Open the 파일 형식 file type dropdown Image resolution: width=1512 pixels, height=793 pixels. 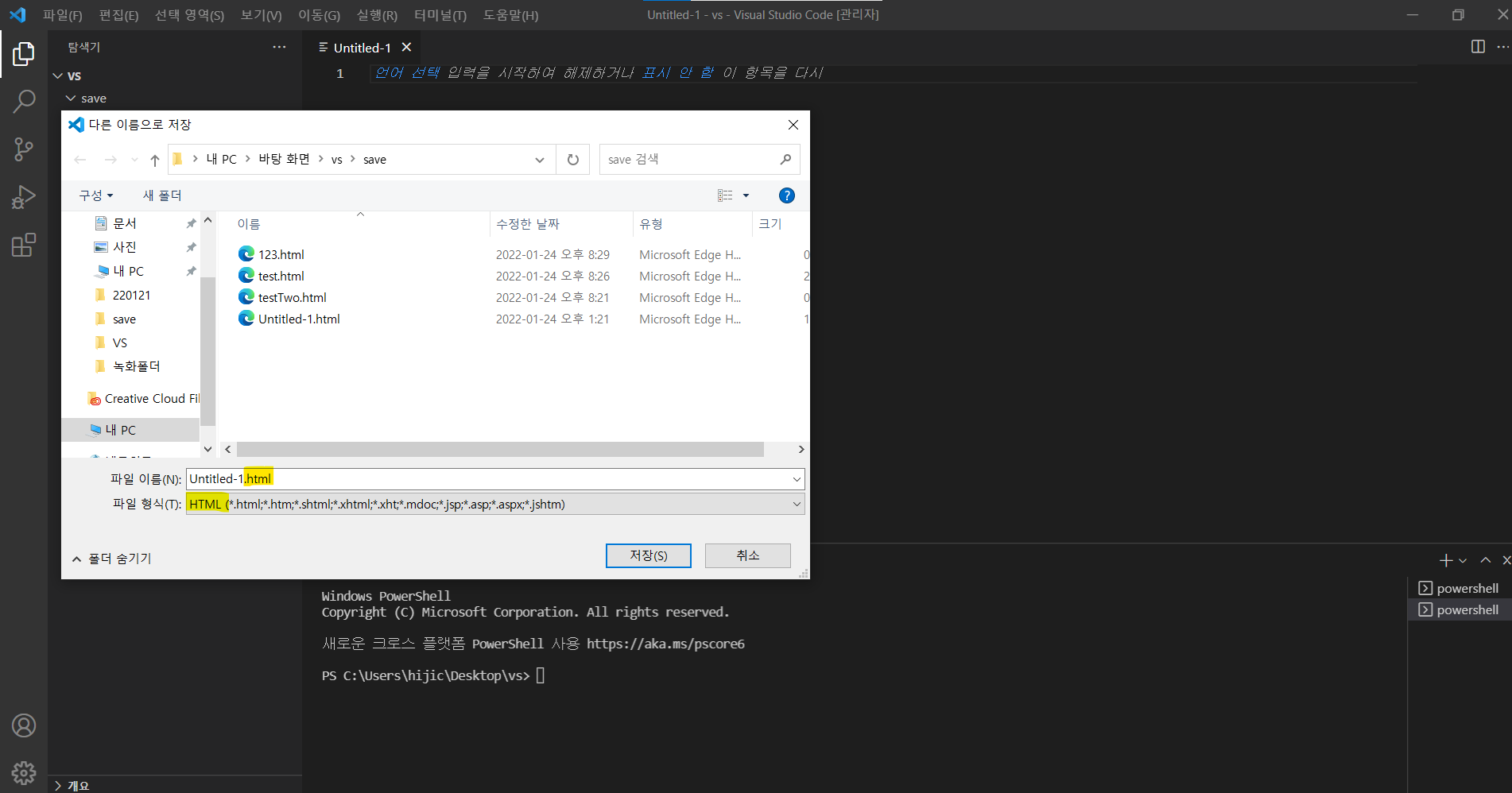tap(495, 504)
